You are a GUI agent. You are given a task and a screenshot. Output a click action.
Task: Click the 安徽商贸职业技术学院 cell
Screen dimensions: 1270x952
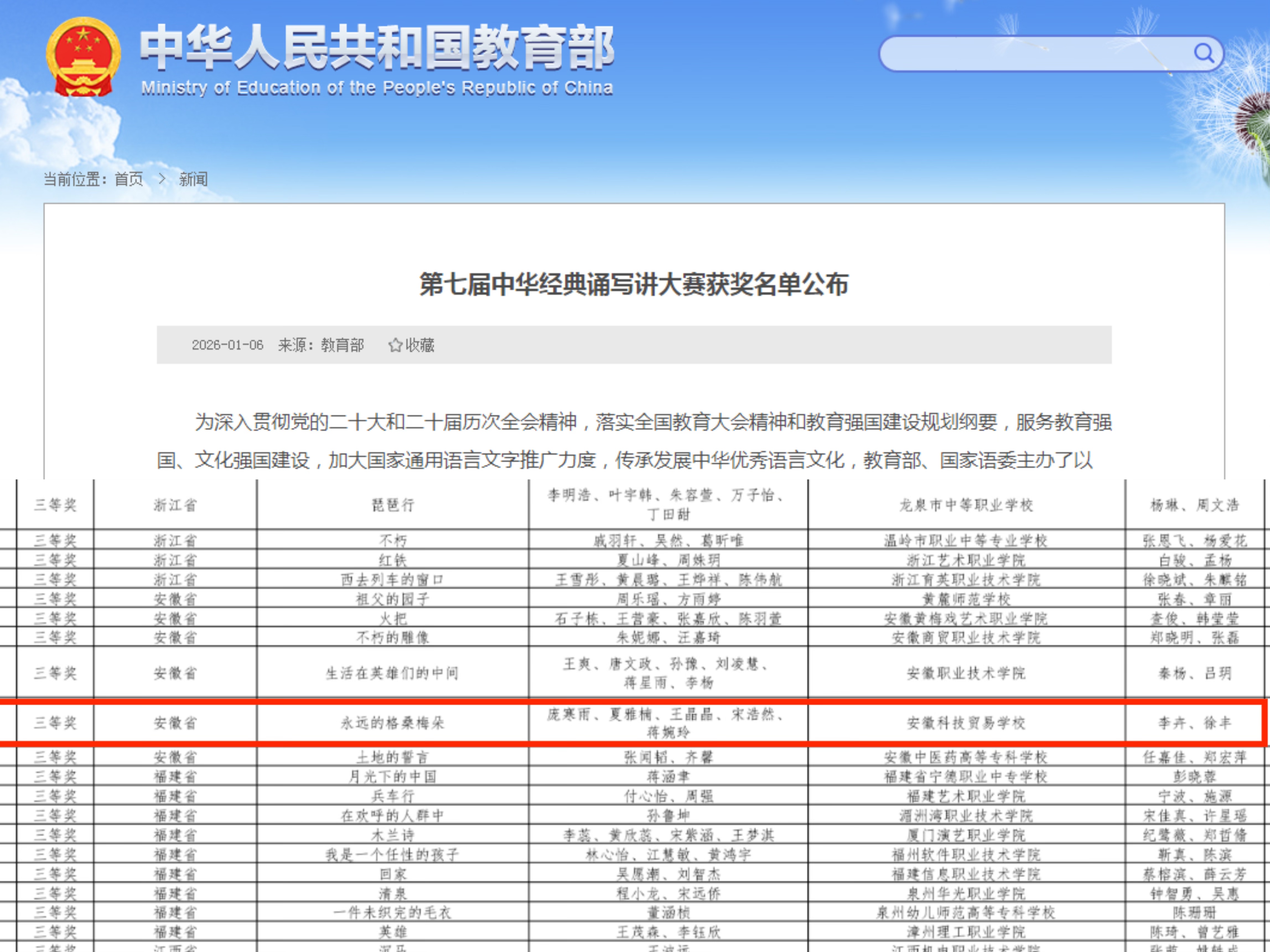point(966,637)
